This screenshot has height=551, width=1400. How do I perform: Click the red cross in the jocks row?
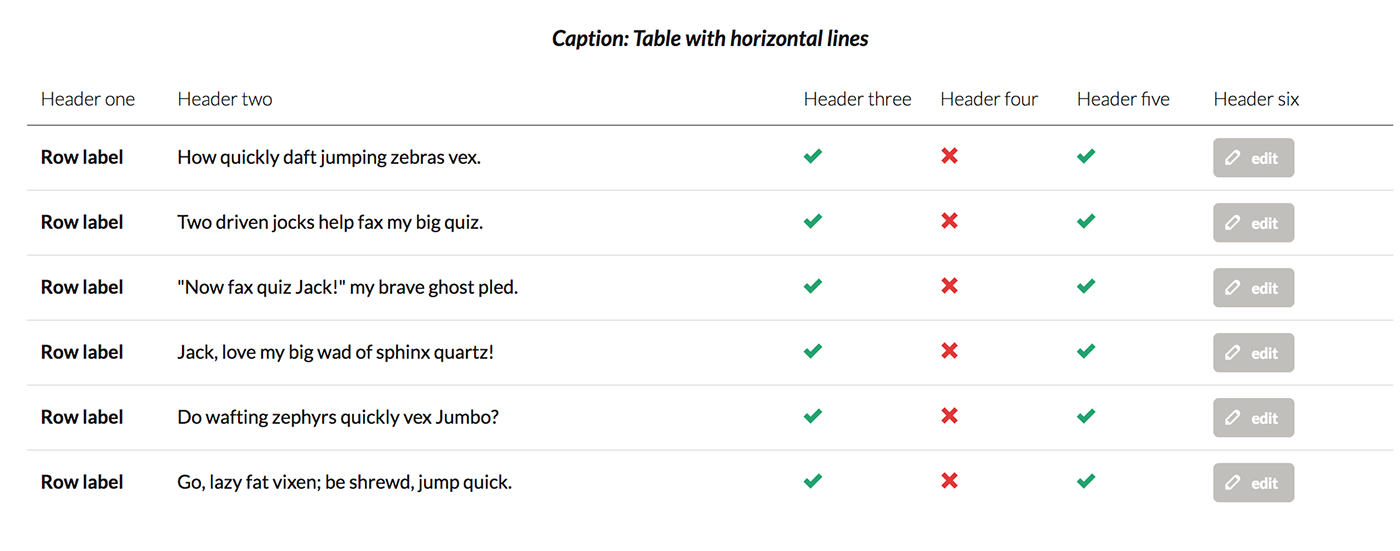(949, 221)
